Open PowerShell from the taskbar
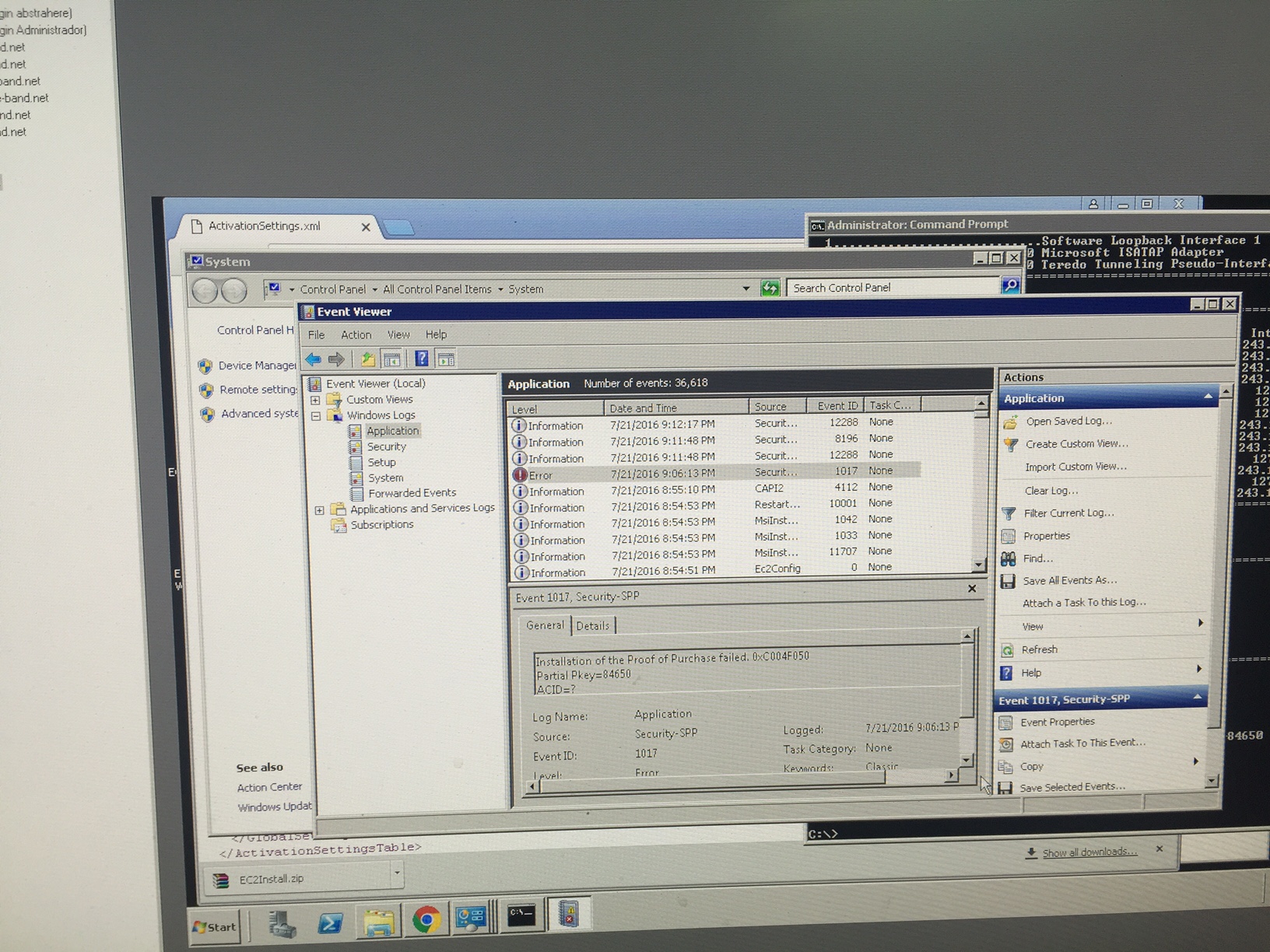1270x952 pixels. 330,923
